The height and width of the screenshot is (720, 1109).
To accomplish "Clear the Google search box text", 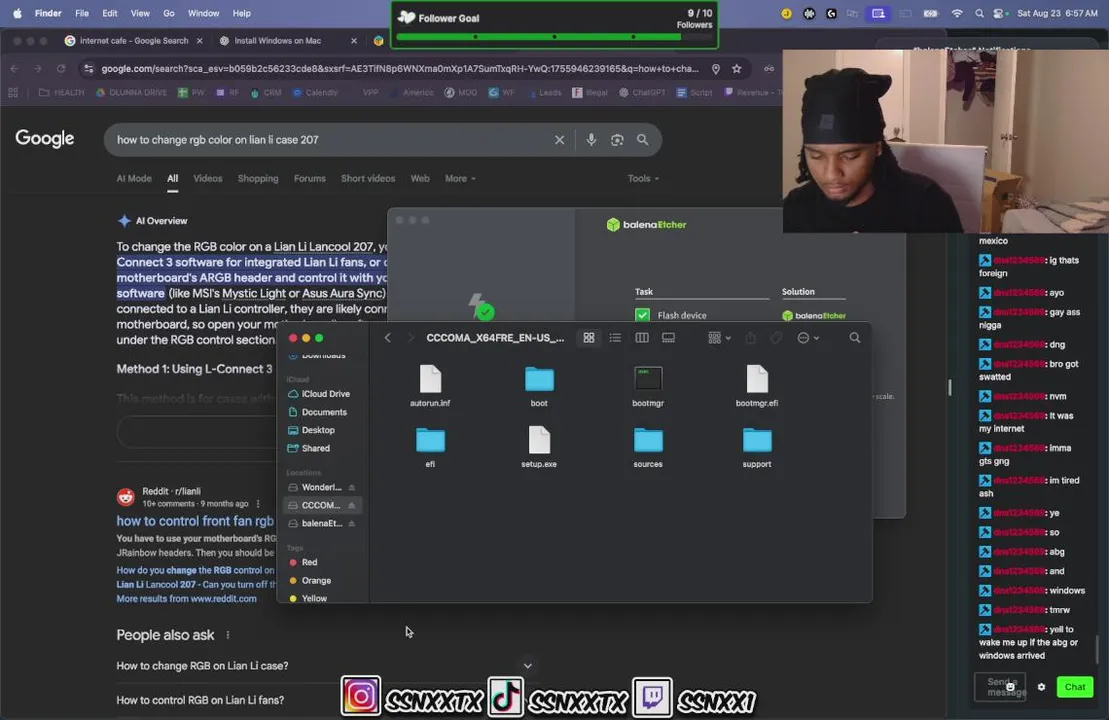I will (x=559, y=140).
